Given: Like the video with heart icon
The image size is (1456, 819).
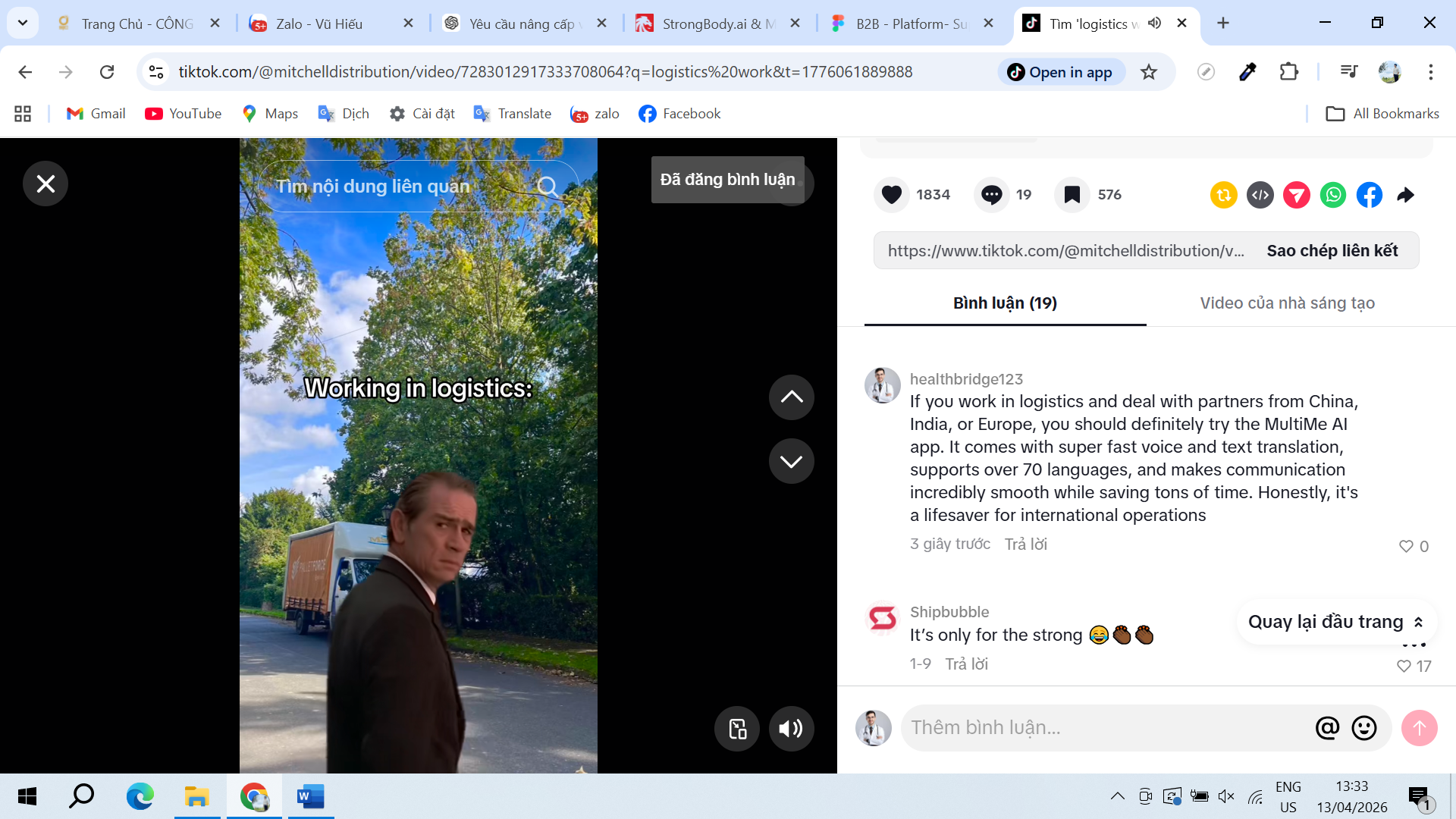Looking at the screenshot, I should click(x=892, y=195).
